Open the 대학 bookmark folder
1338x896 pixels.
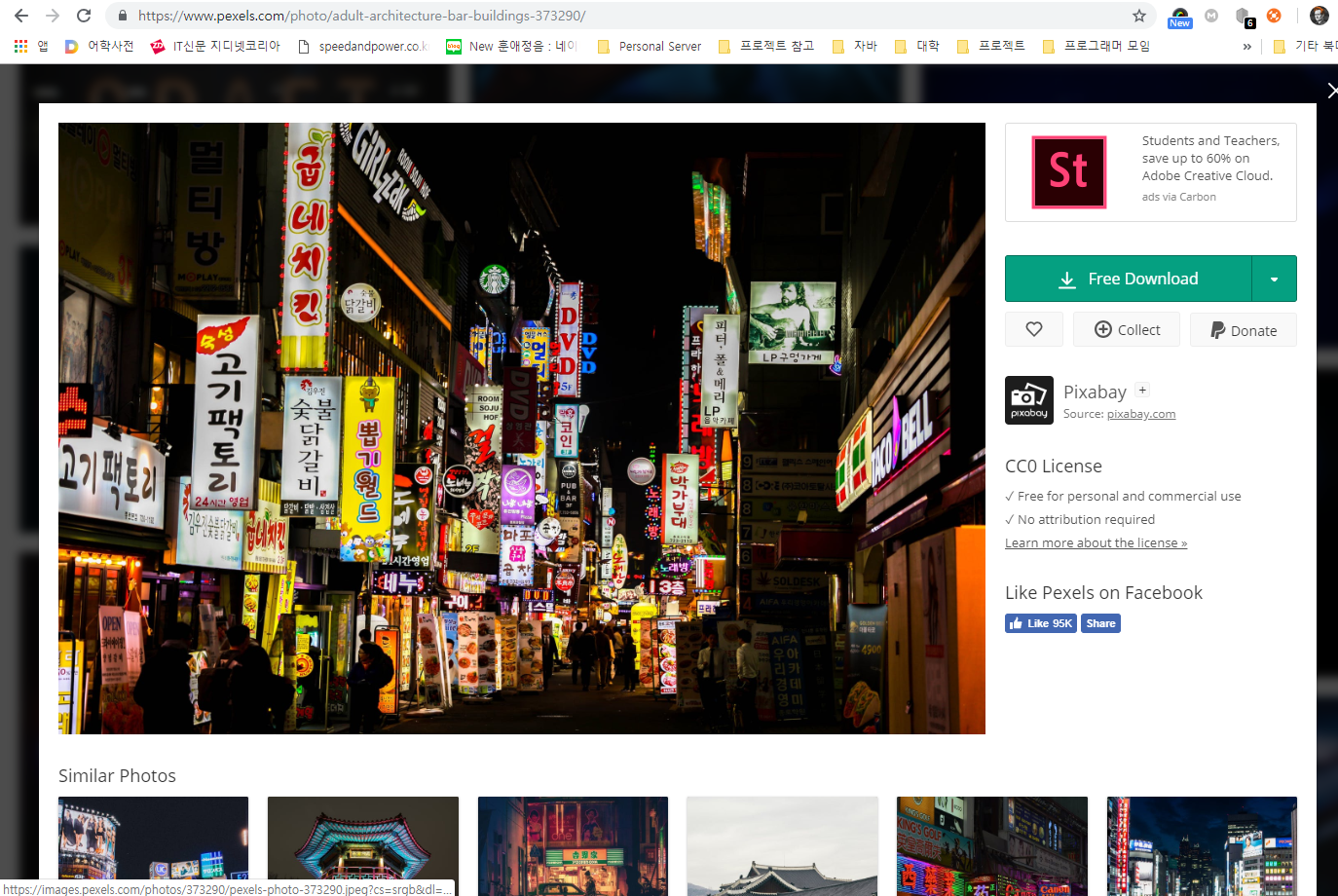click(x=917, y=46)
